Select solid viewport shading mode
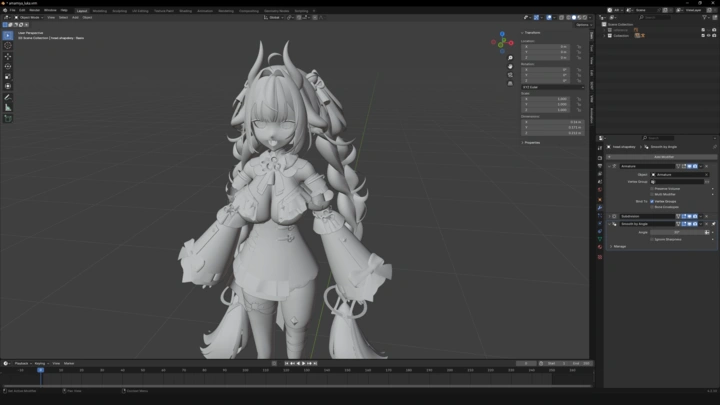Image resolution: width=720 pixels, height=405 pixels. [x=574, y=17]
